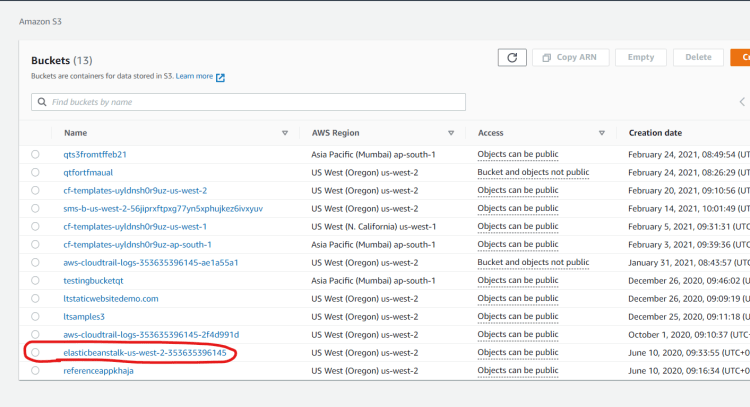This screenshot has height=407, width=750.
Task: Click Access status of qts3fromtffeb21 row
Action: 518,154
